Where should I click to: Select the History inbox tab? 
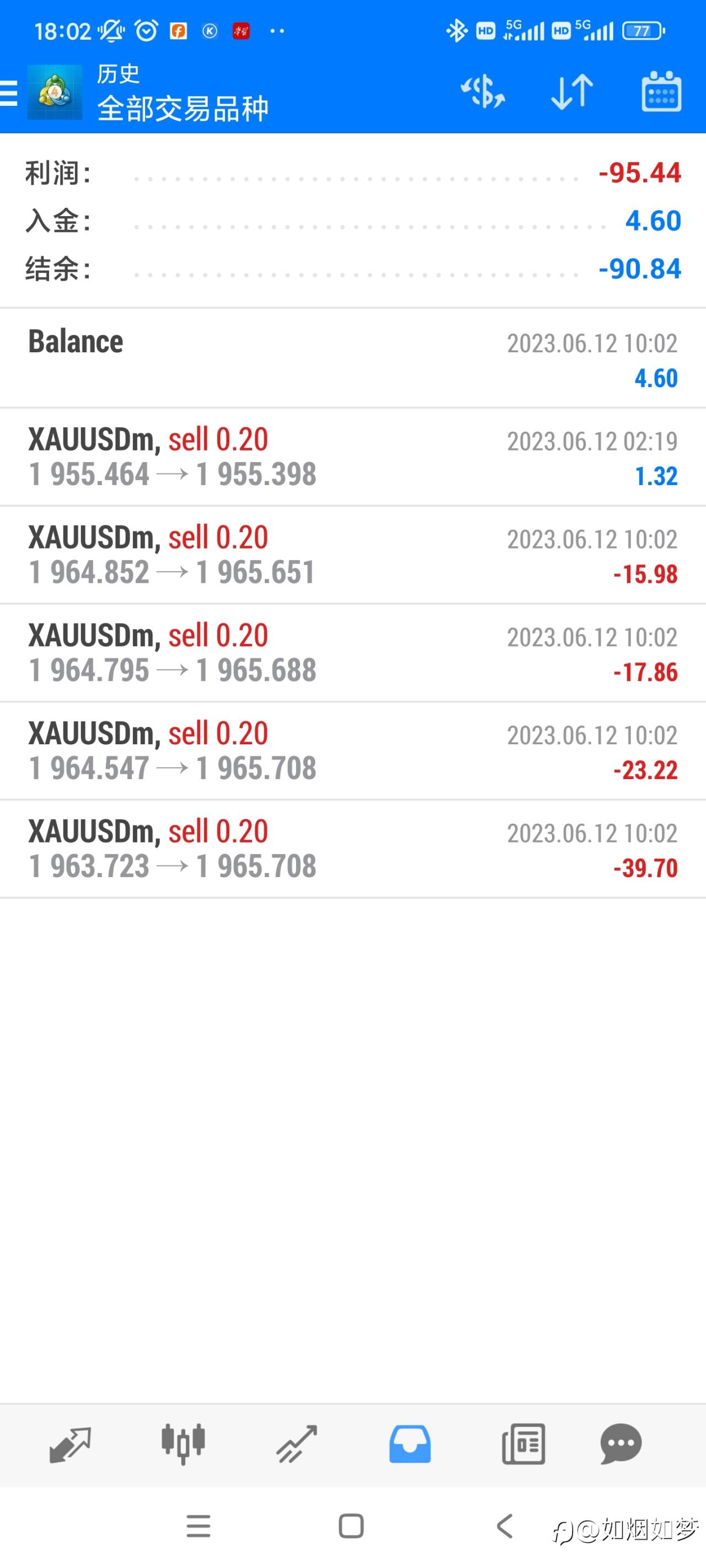coord(410,1443)
